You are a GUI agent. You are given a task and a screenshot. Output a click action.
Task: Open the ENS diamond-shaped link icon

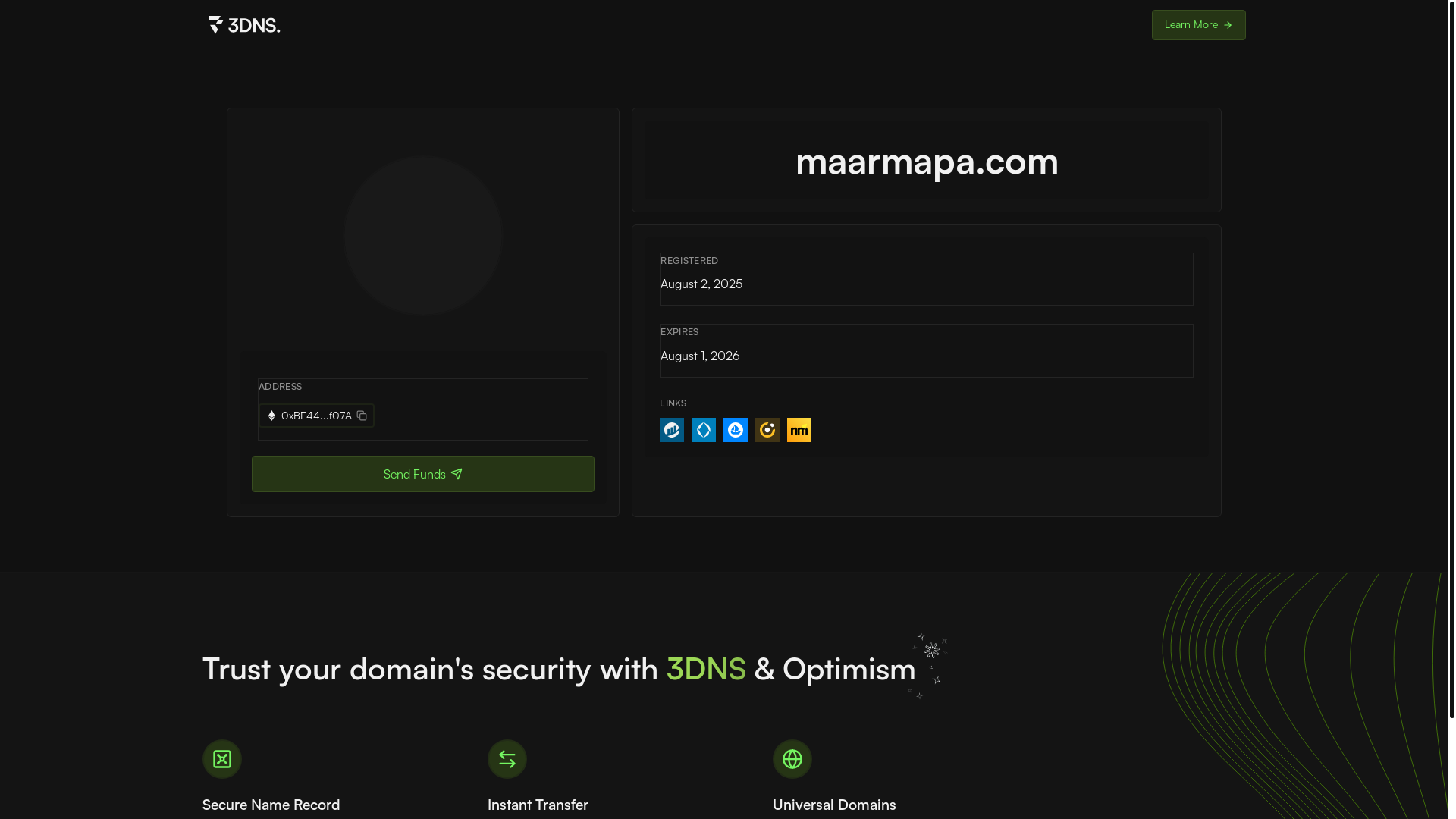704,430
